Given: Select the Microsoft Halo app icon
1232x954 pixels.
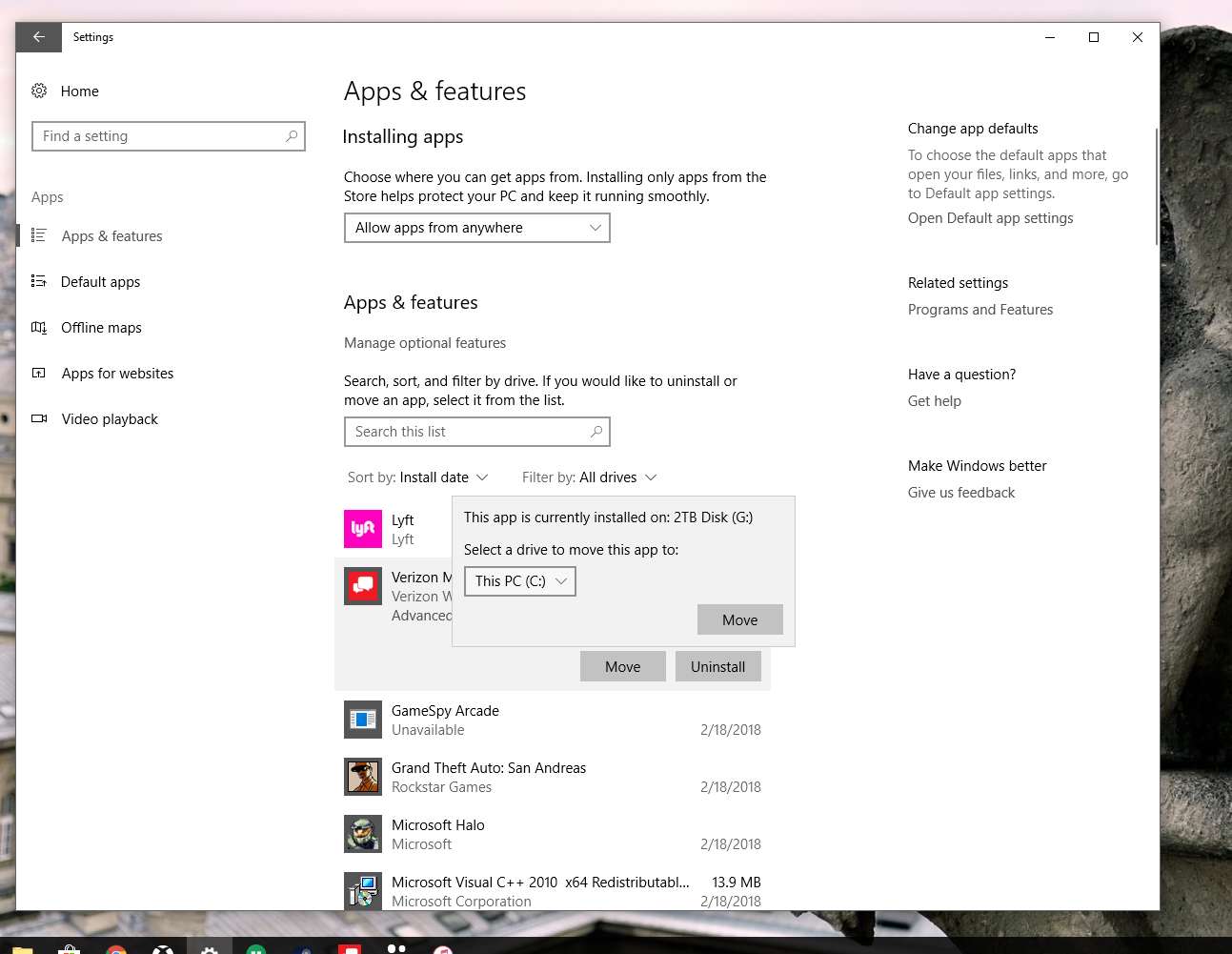Looking at the screenshot, I should click(363, 834).
